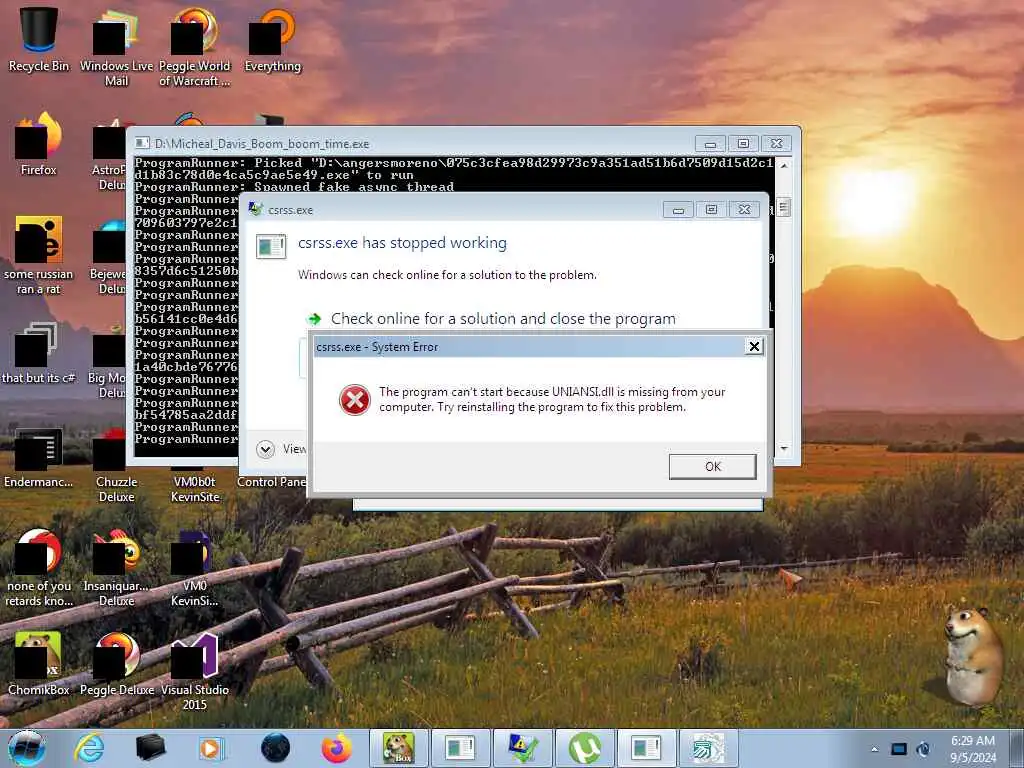Open Windows Media Player taskbar icon
The image size is (1024, 768).
click(x=212, y=748)
